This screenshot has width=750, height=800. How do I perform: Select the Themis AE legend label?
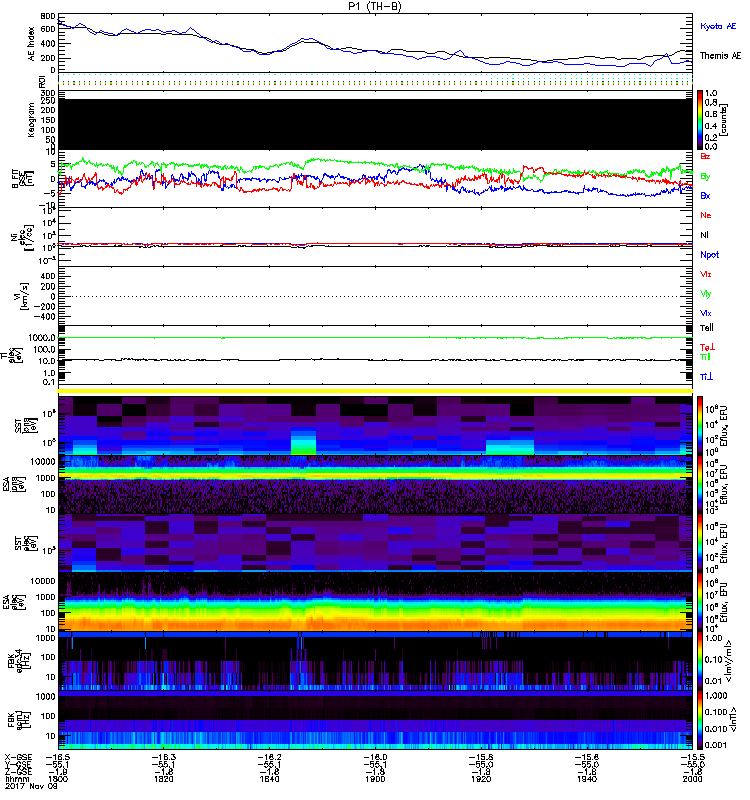tap(720, 56)
